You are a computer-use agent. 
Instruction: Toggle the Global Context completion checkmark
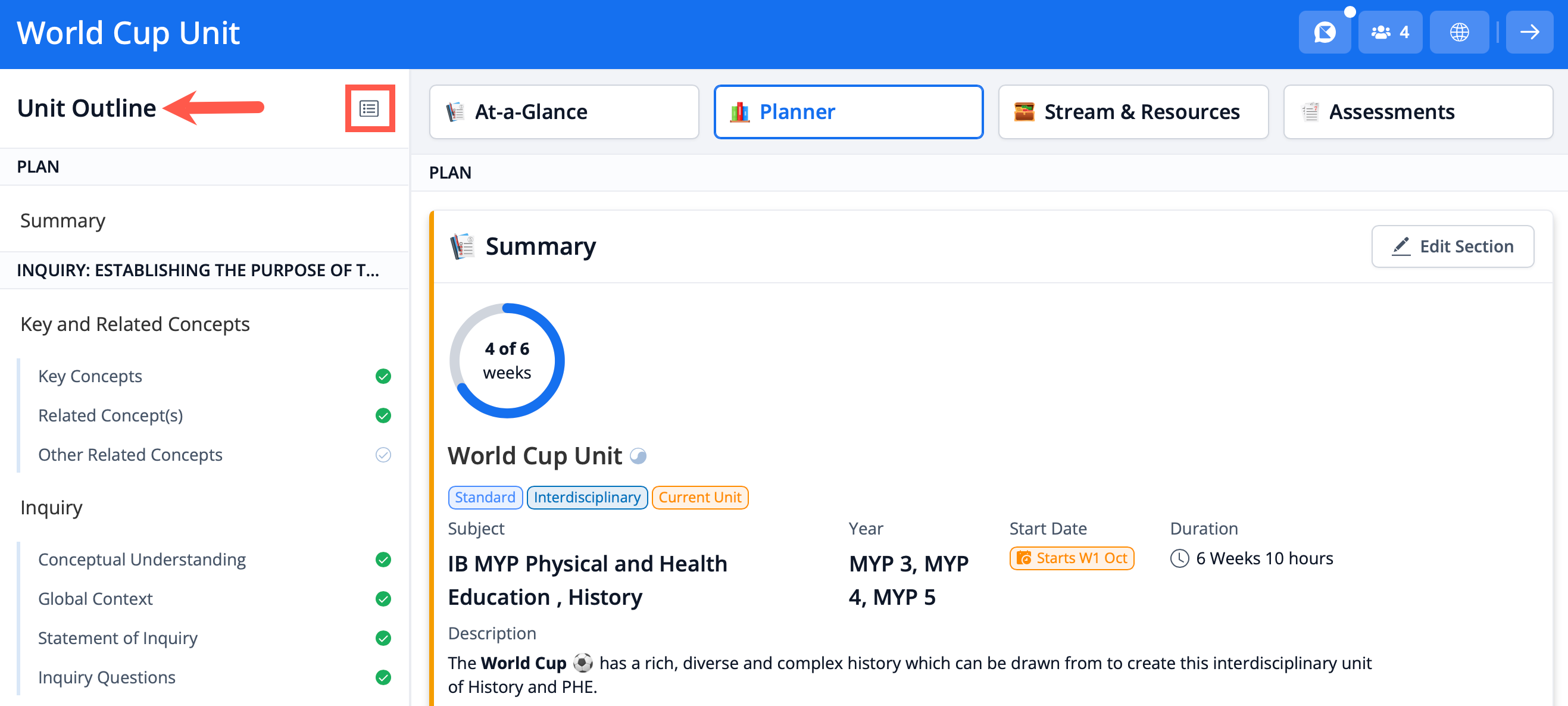click(383, 598)
